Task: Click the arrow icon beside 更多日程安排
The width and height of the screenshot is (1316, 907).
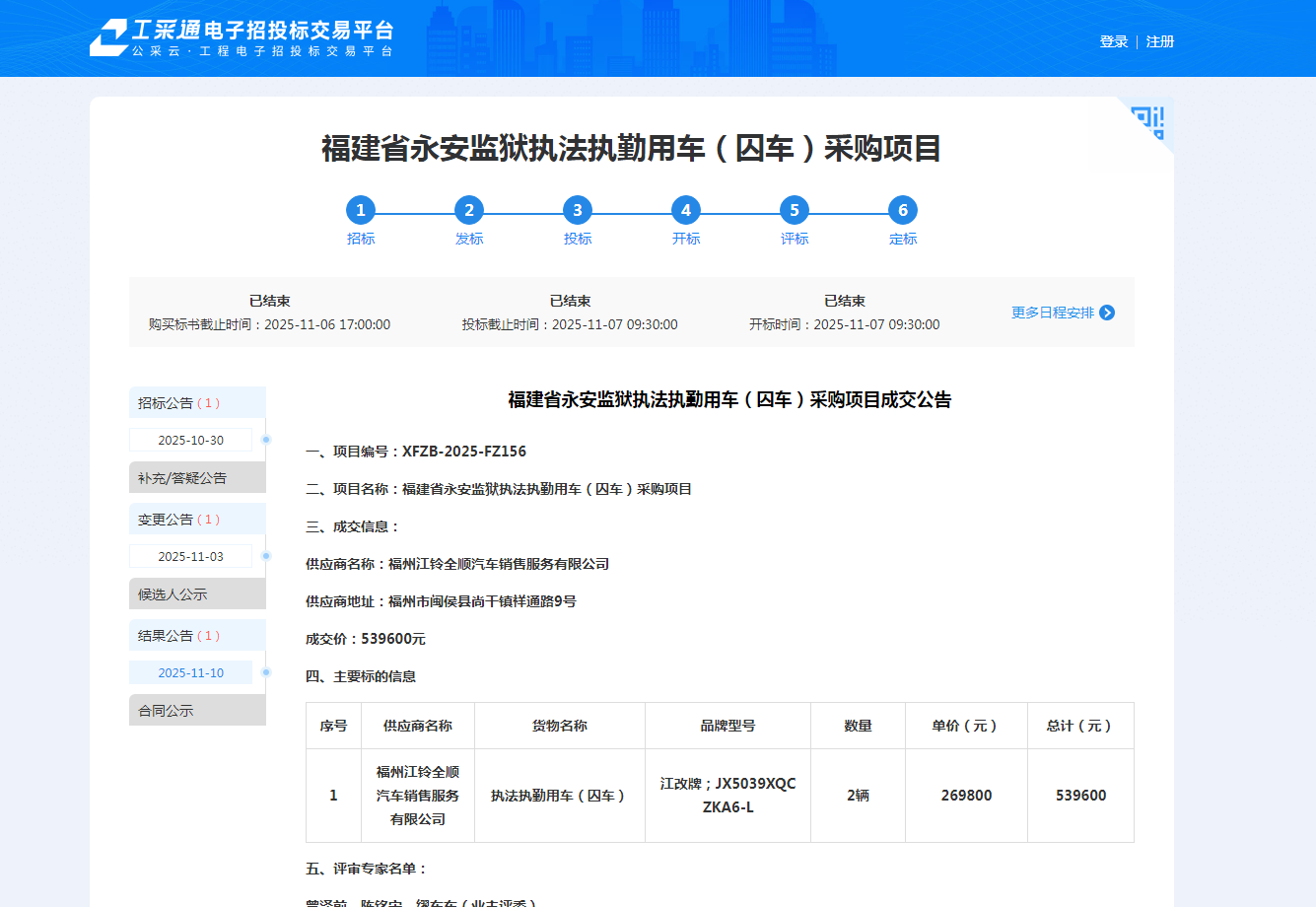Action: [x=1107, y=313]
